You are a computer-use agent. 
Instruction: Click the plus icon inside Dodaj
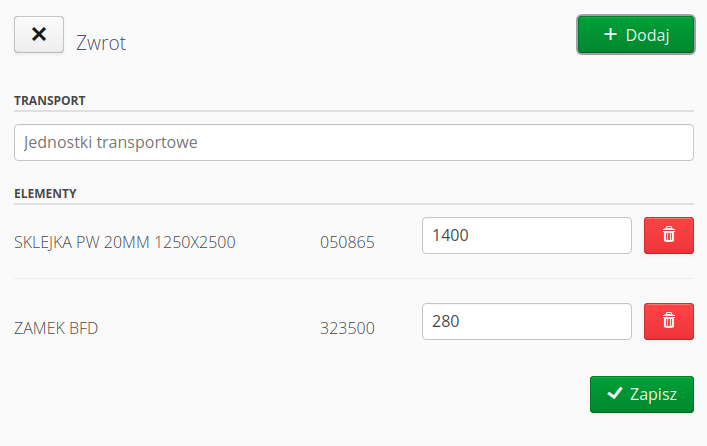pyautogui.click(x=611, y=34)
